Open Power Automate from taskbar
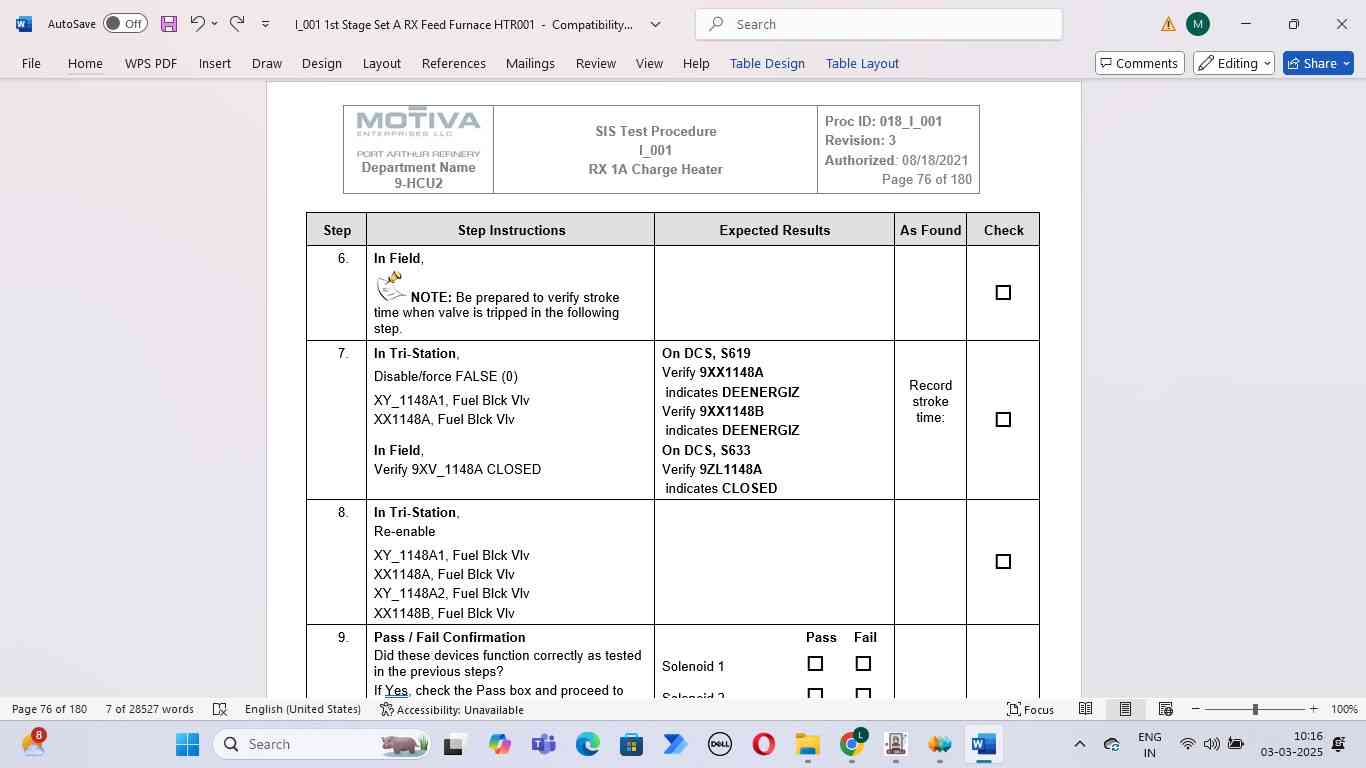Viewport: 1366px width, 768px height. tap(675, 744)
